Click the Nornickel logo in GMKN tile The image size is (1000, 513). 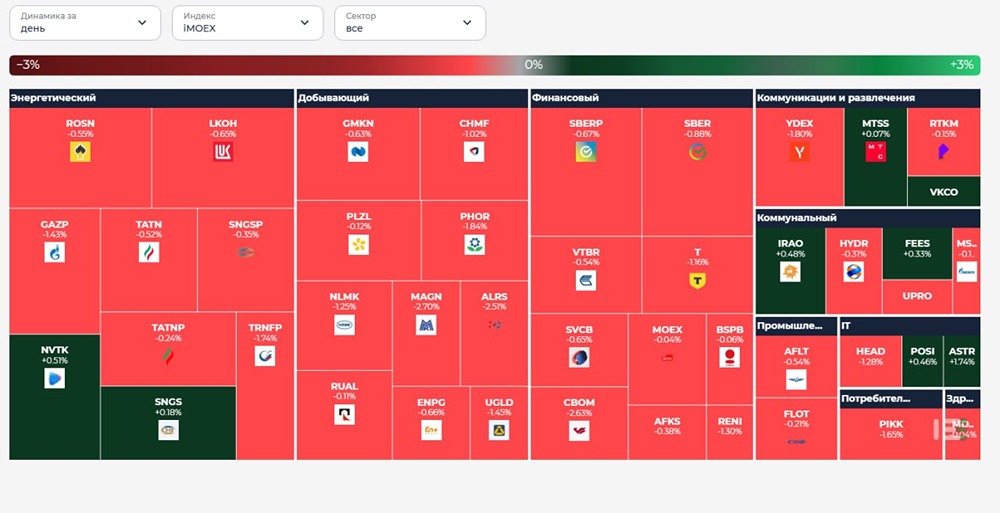[358, 151]
